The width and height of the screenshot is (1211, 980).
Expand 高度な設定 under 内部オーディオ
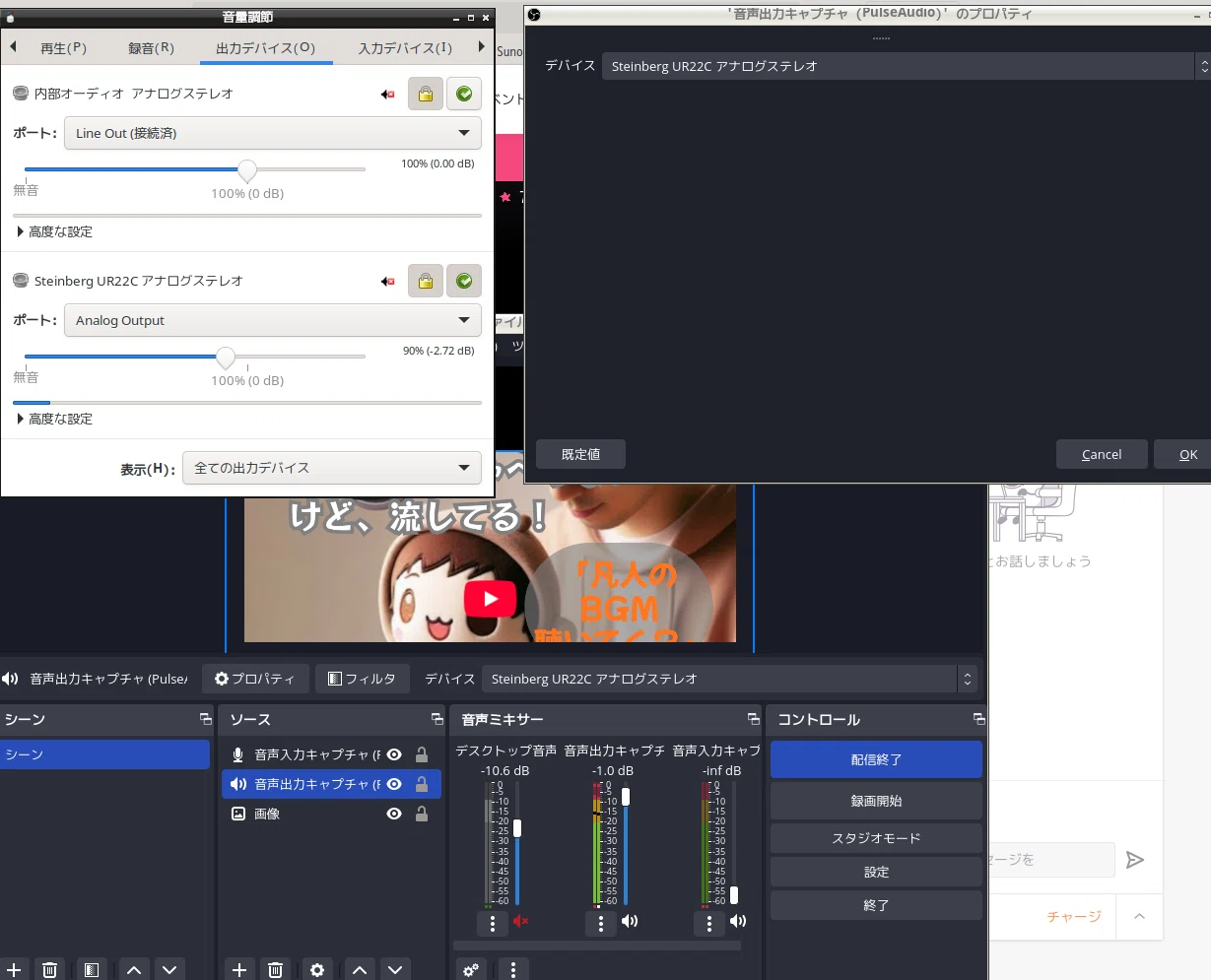[x=55, y=231]
